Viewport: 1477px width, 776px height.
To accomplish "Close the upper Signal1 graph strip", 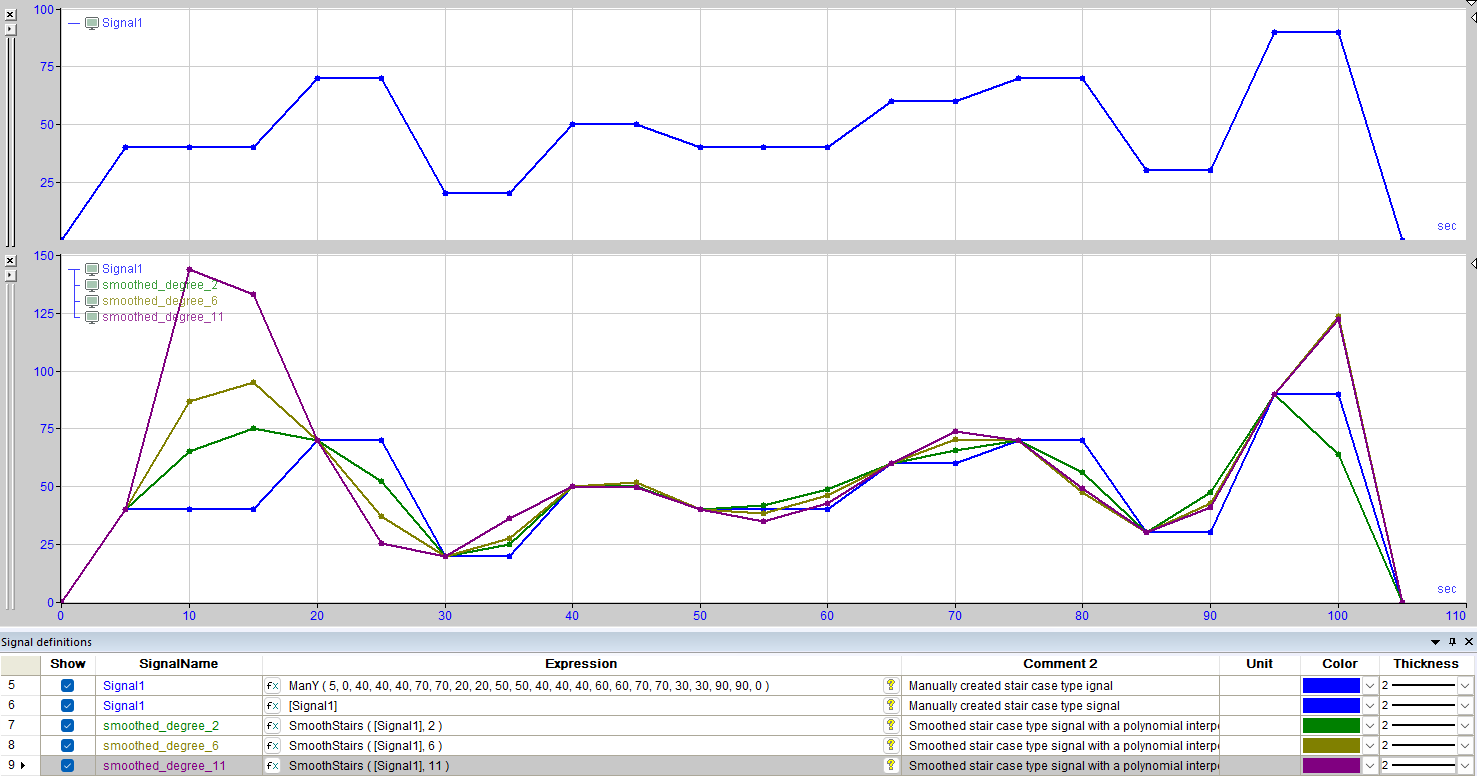I will (x=10, y=15).
